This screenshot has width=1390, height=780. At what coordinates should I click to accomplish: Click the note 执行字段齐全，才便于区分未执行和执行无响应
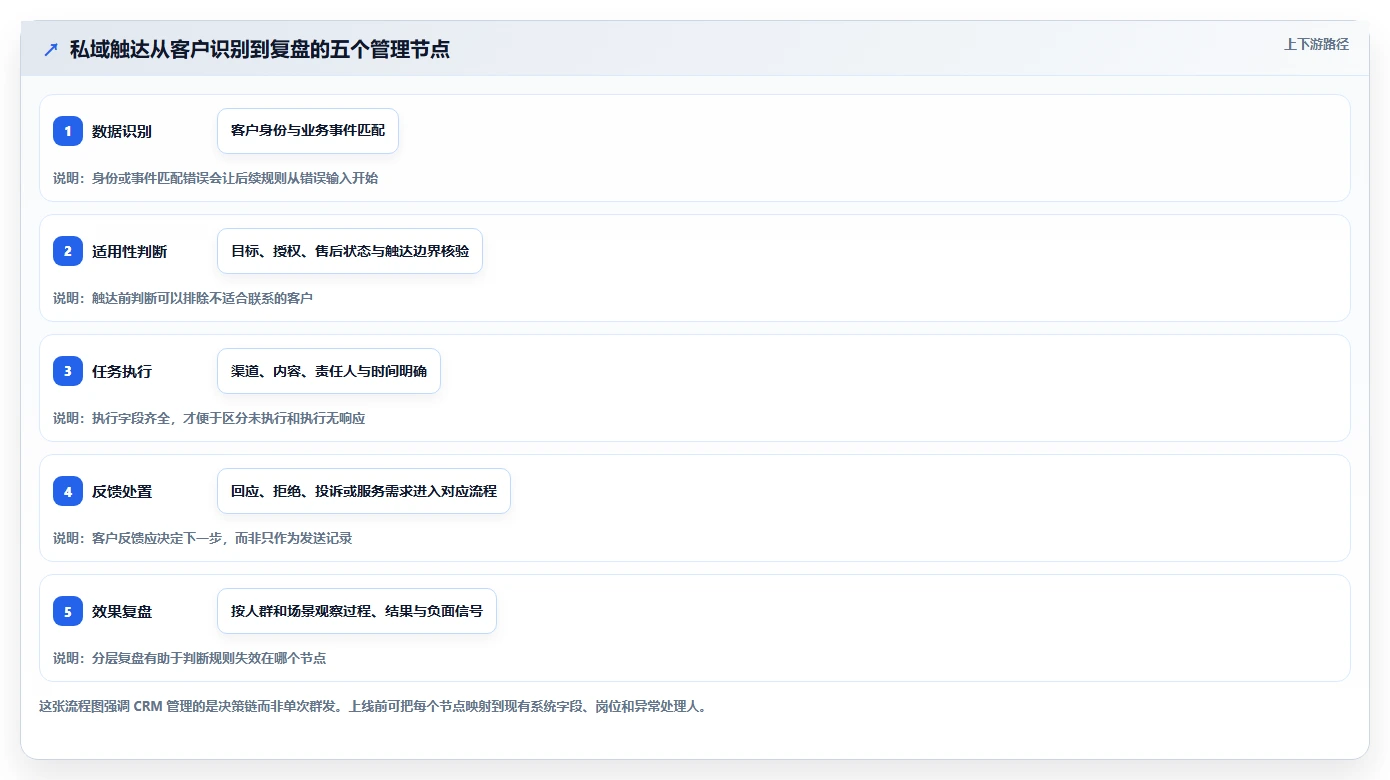tap(228, 418)
